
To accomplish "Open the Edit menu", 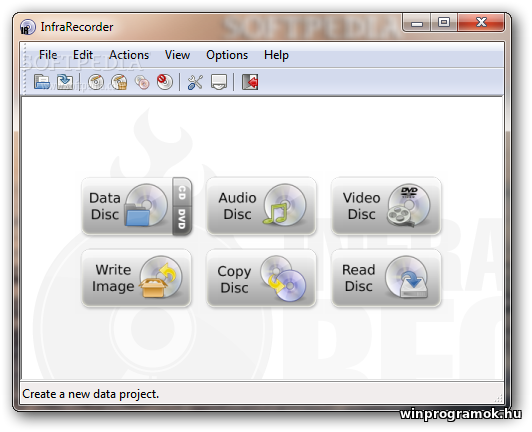I will pyautogui.click(x=82, y=55).
